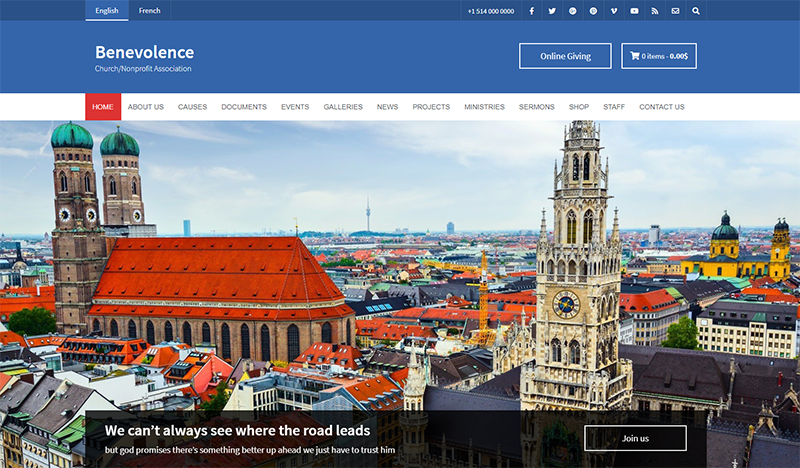The height and width of the screenshot is (468, 800).
Task: Click the 'but god promises' slider subtitle
Action: tap(250, 450)
